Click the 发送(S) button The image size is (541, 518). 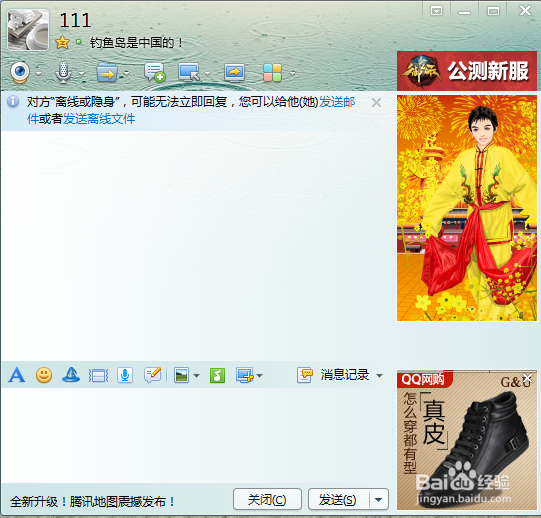338,499
